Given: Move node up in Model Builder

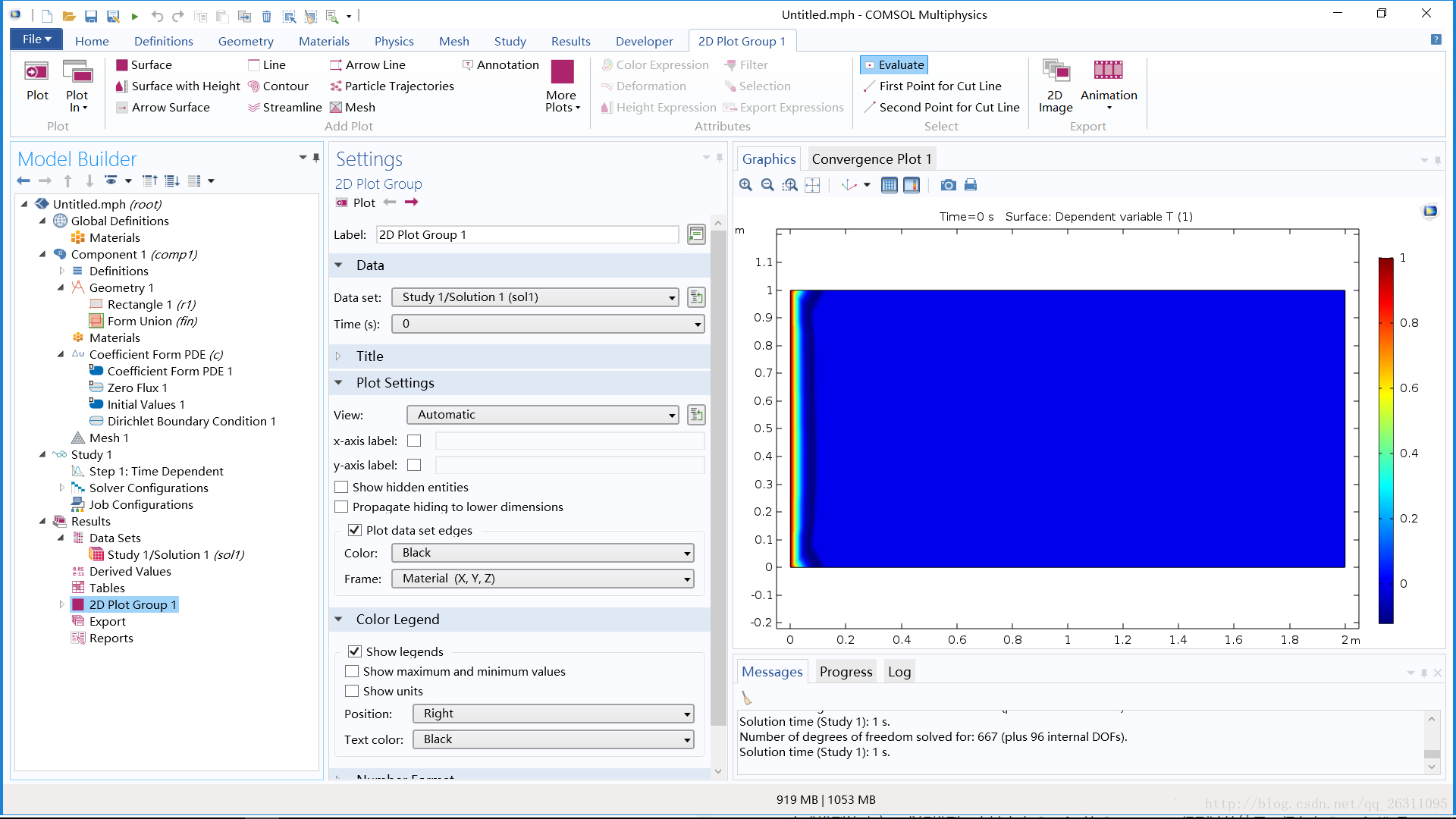Looking at the screenshot, I should pos(67,180).
